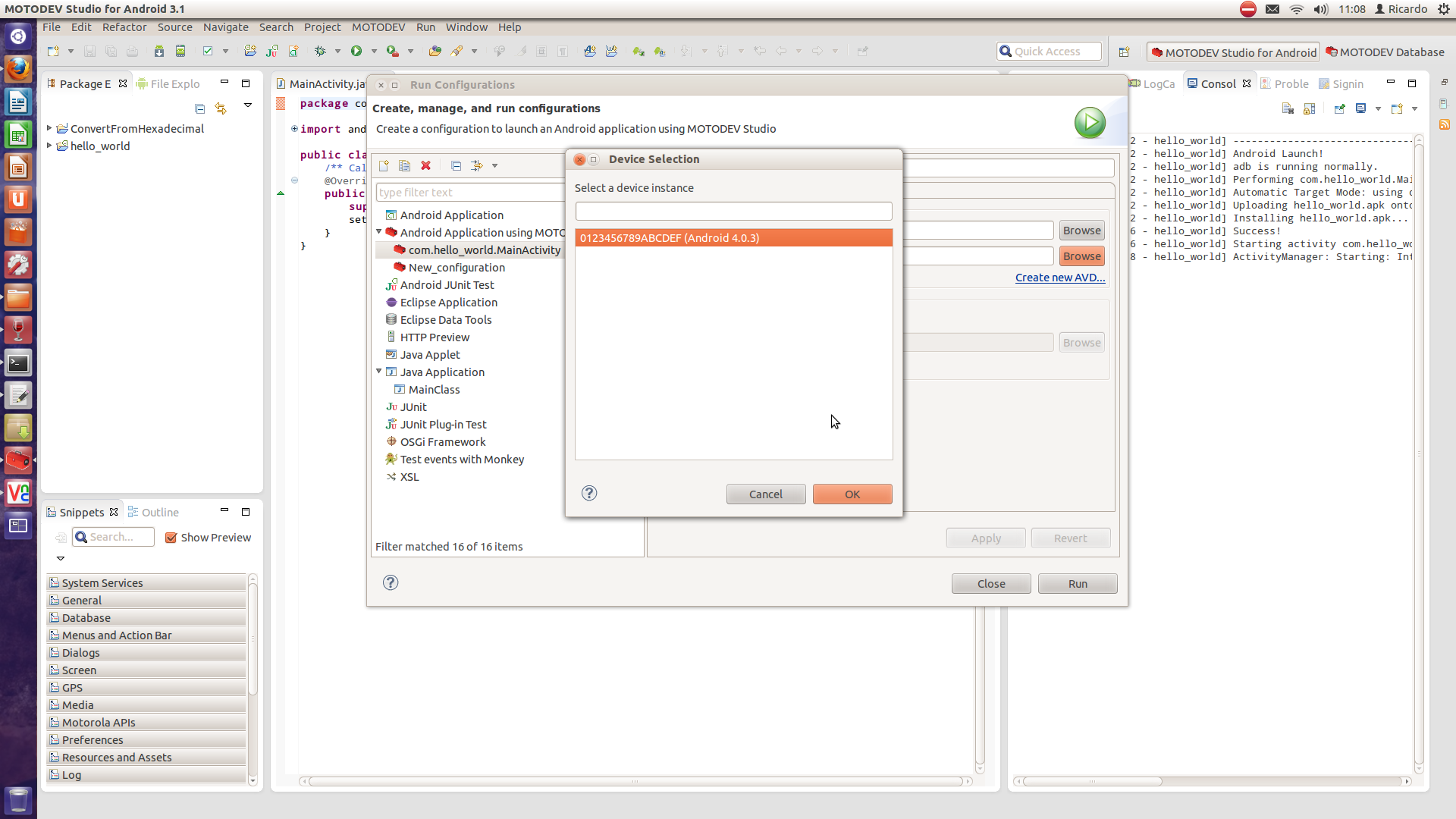
Task: Click the Debug bug toolbar icon
Action: click(x=320, y=51)
